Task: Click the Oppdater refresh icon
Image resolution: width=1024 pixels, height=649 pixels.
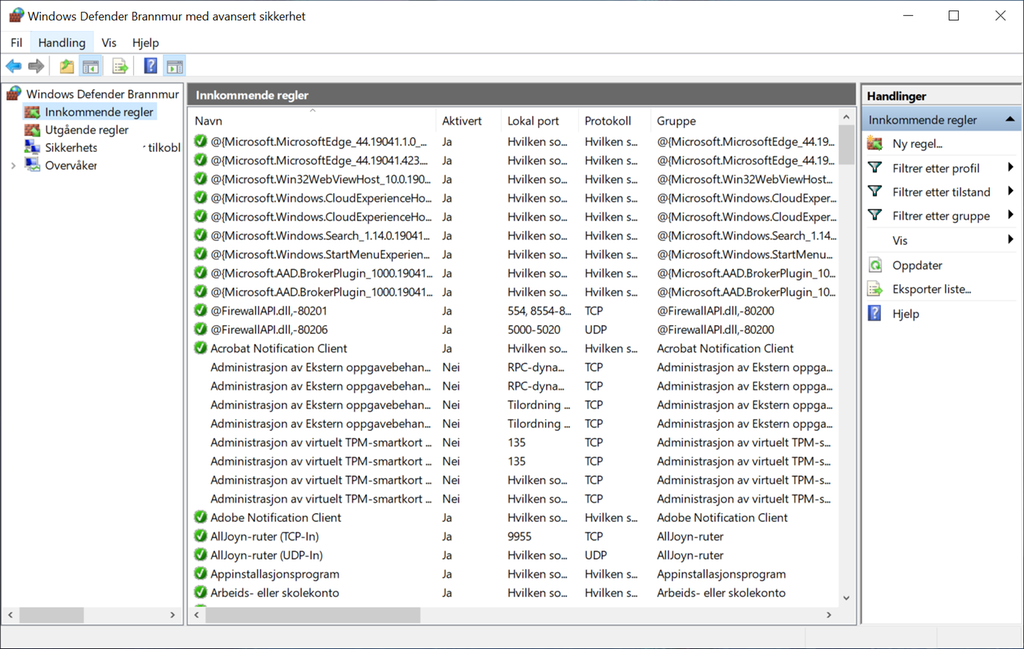Action: coord(875,265)
